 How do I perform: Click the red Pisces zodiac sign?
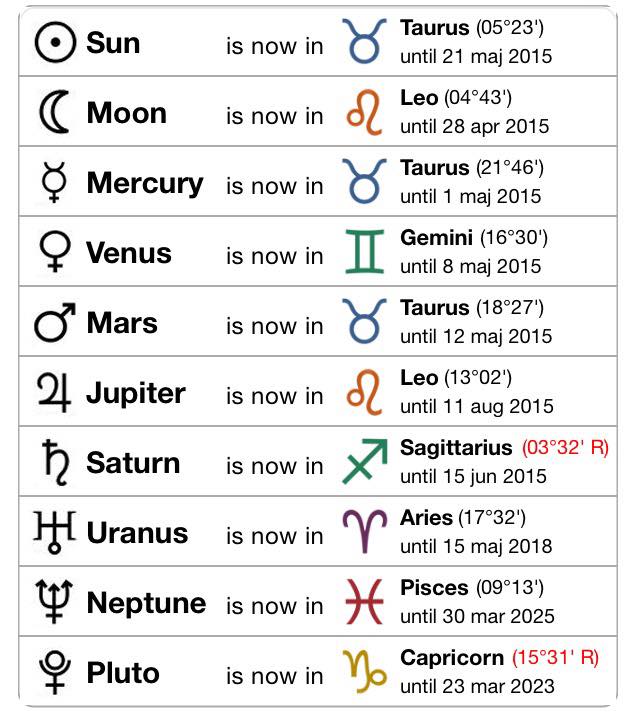tap(364, 602)
